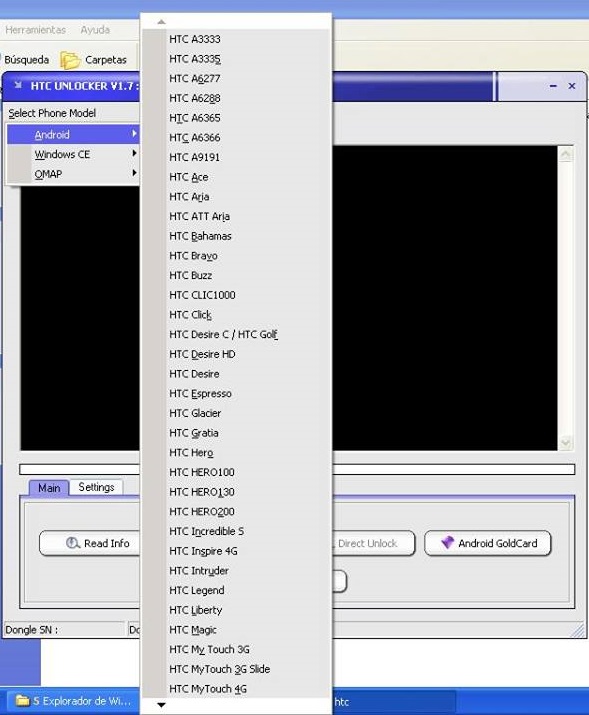Choose HTC Desire HD model

coord(236,354)
